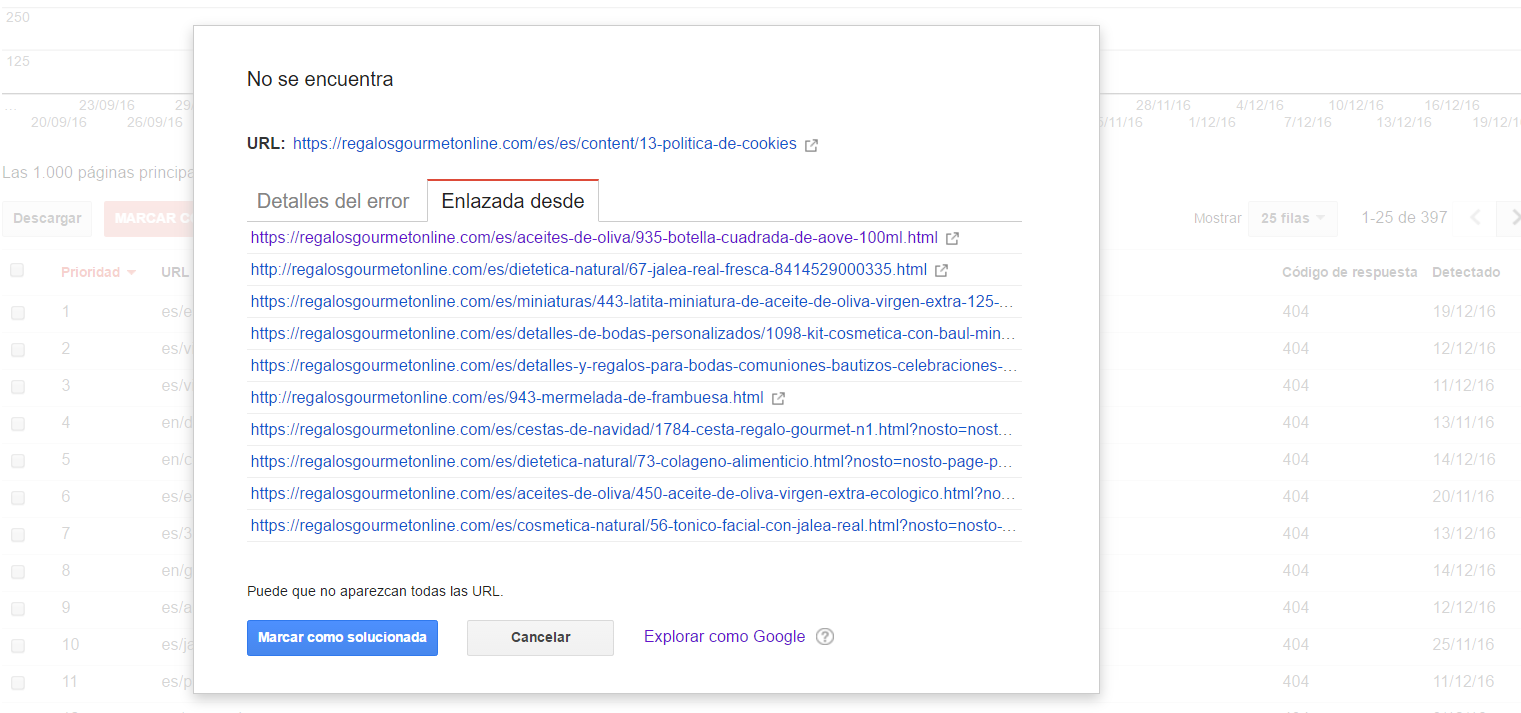Open the cesta-regalo-gourmet-n1 link
Image resolution: width=1521 pixels, height=713 pixels.
click(x=632, y=430)
